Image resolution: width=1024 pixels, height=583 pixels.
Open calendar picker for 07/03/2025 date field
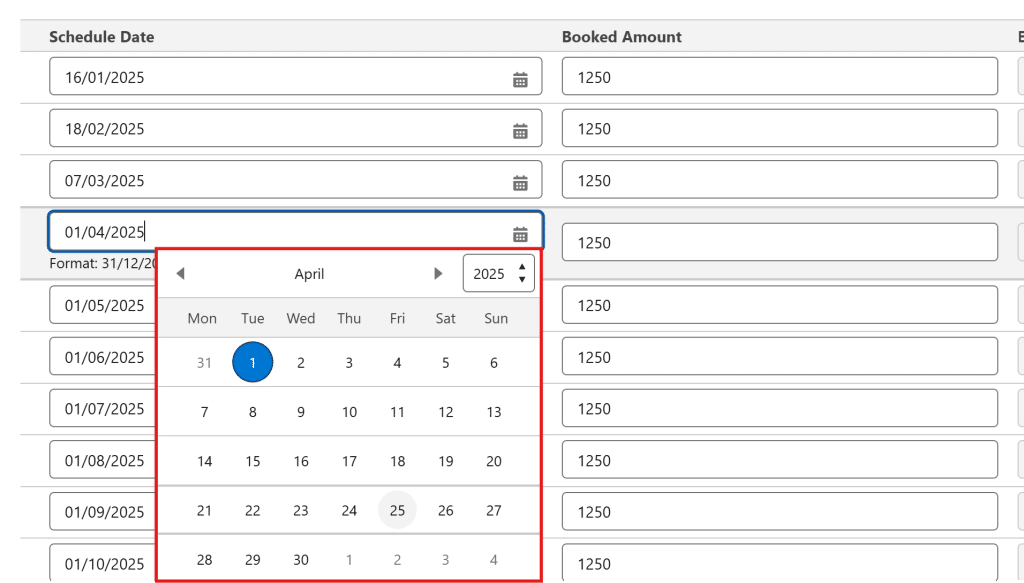520,183
